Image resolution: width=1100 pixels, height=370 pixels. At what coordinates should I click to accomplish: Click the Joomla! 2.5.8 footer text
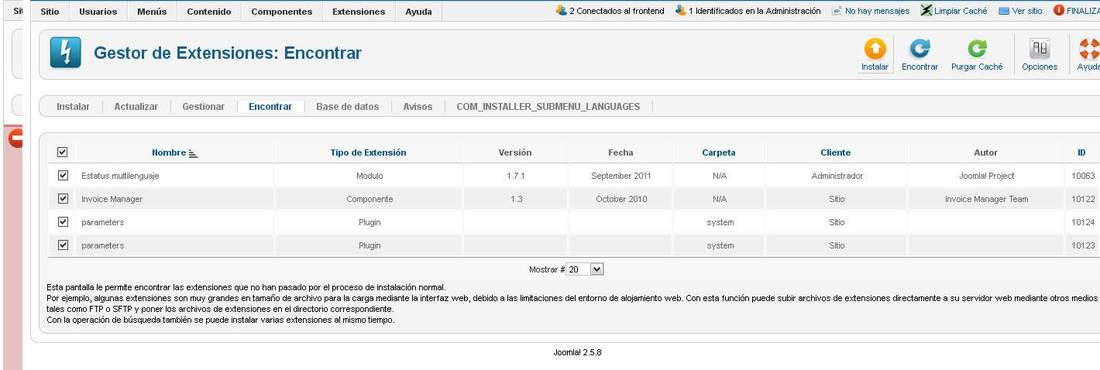pyautogui.click(x=577, y=352)
